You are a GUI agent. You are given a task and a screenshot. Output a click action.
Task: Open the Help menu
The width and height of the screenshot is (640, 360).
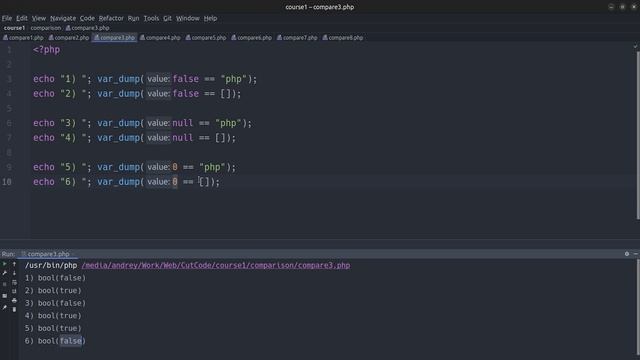pyautogui.click(x=210, y=18)
